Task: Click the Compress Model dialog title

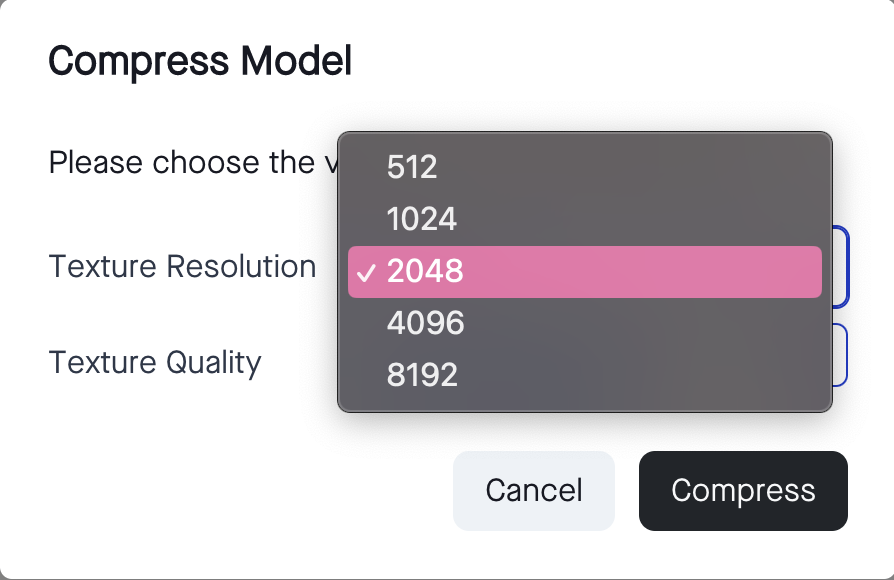Action: (x=200, y=62)
